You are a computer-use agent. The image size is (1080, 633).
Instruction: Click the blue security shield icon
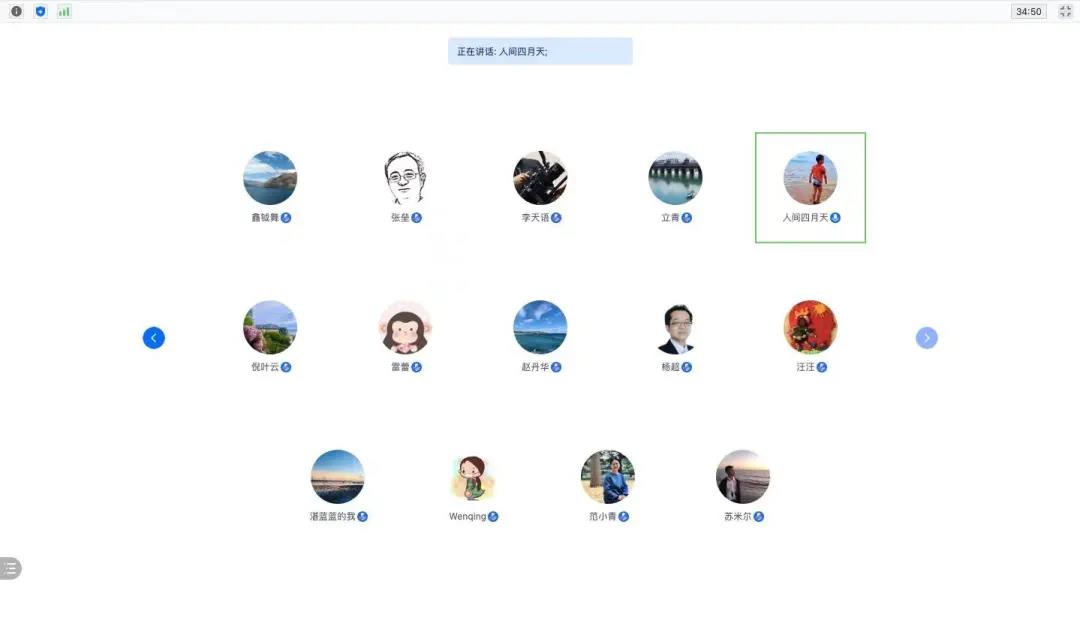click(x=40, y=12)
